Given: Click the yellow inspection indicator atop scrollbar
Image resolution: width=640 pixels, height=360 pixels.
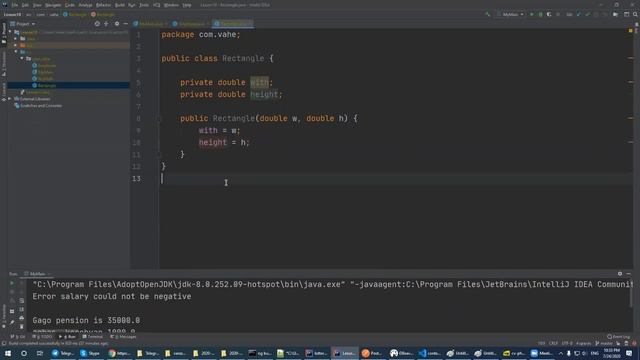Looking at the screenshot, I should click(x=631, y=31).
